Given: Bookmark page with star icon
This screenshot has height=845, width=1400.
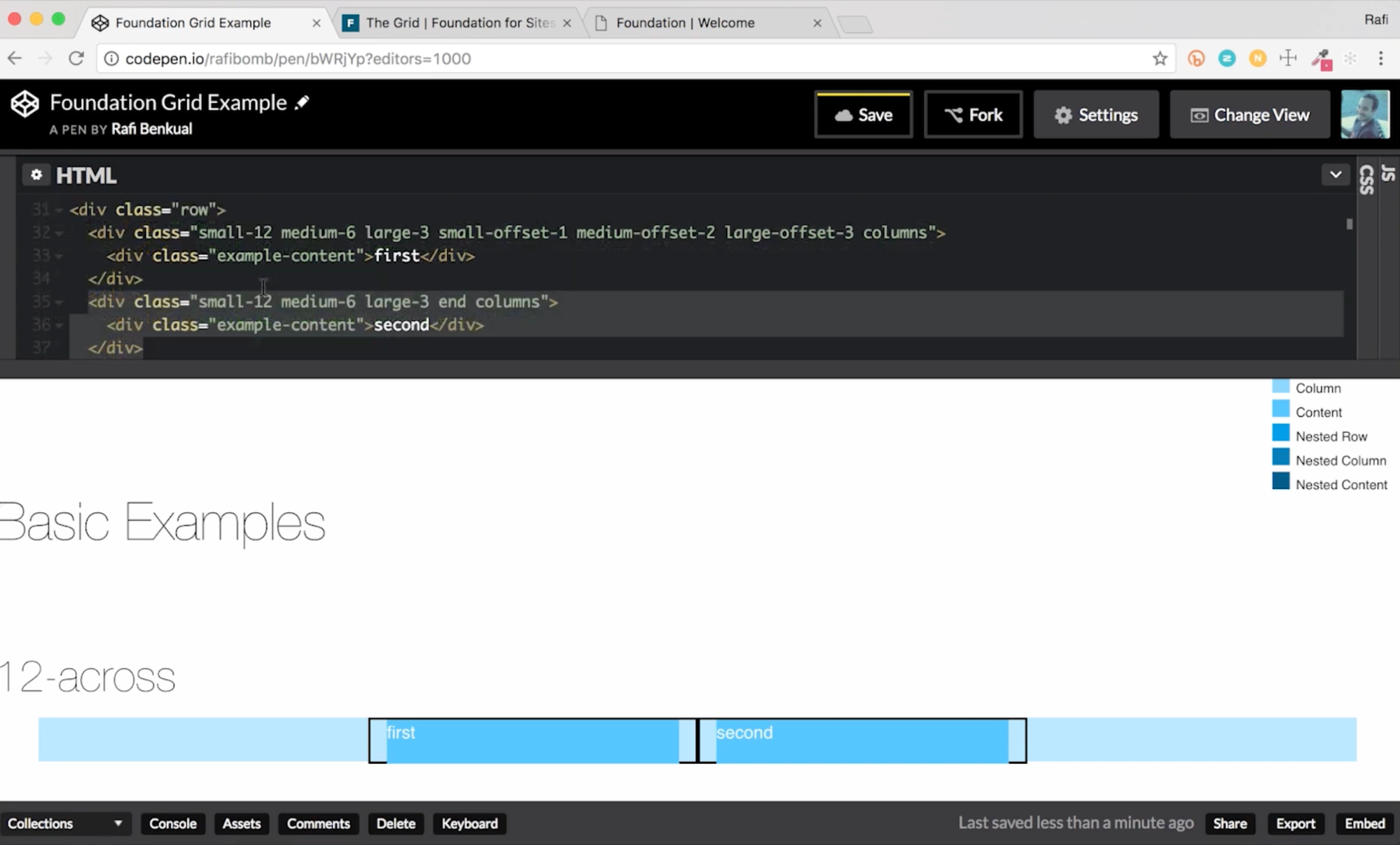Looking at the screenshot, I should coord(1160,59).
